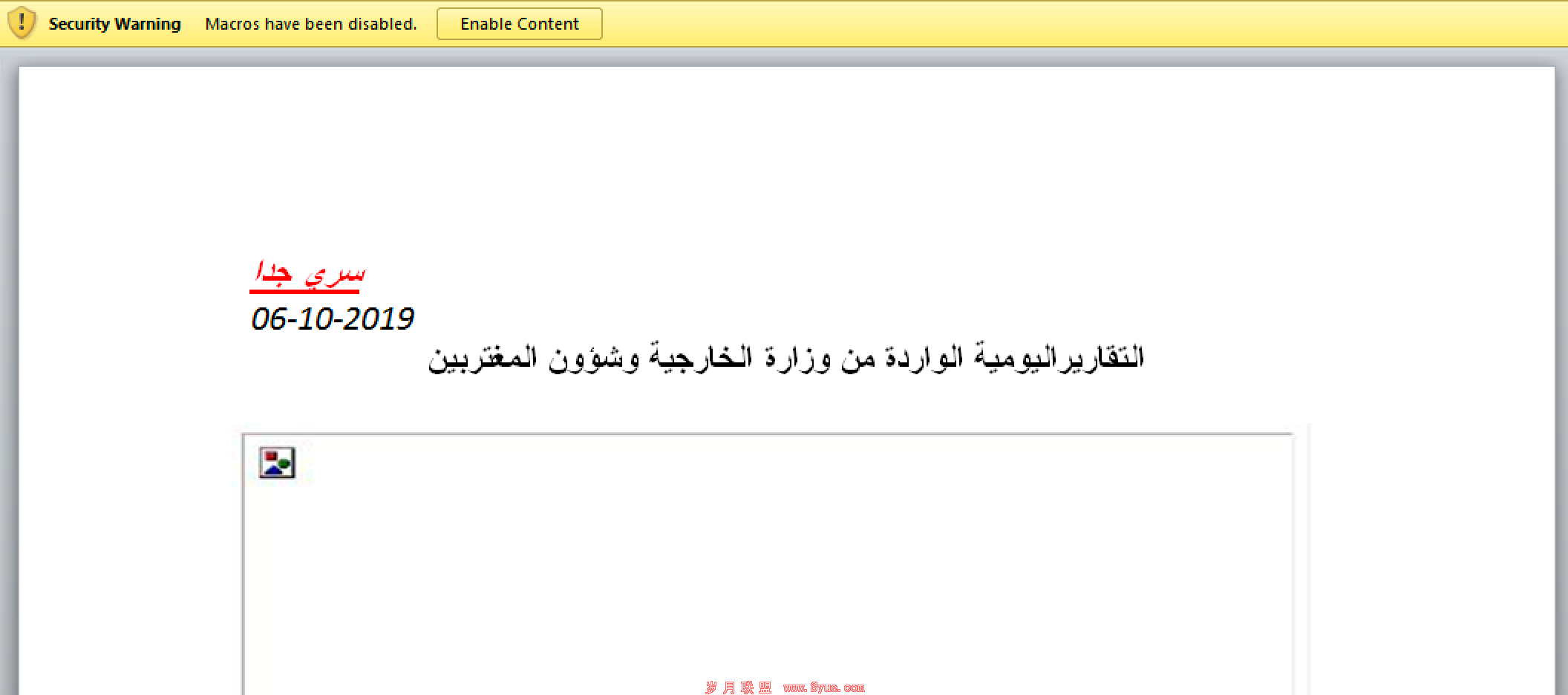Click the "Macros have been disabled." message
Screen dimensions: 1568x695
[x=311, y=24]
